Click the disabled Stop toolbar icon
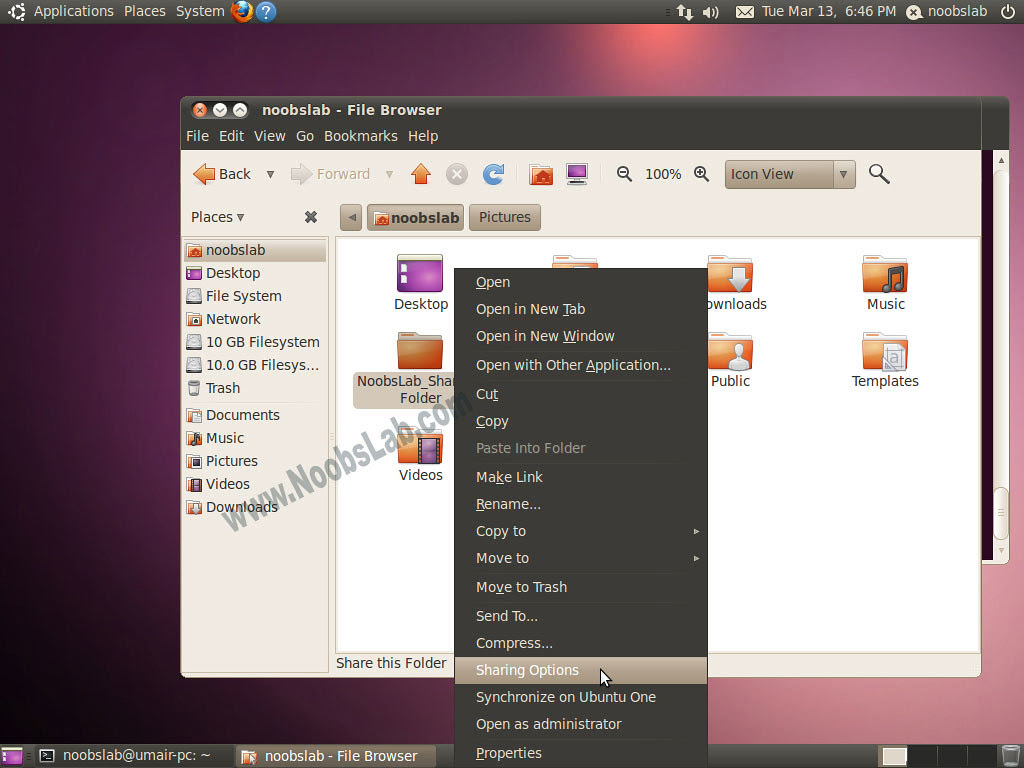 click(x=456, y=174)
